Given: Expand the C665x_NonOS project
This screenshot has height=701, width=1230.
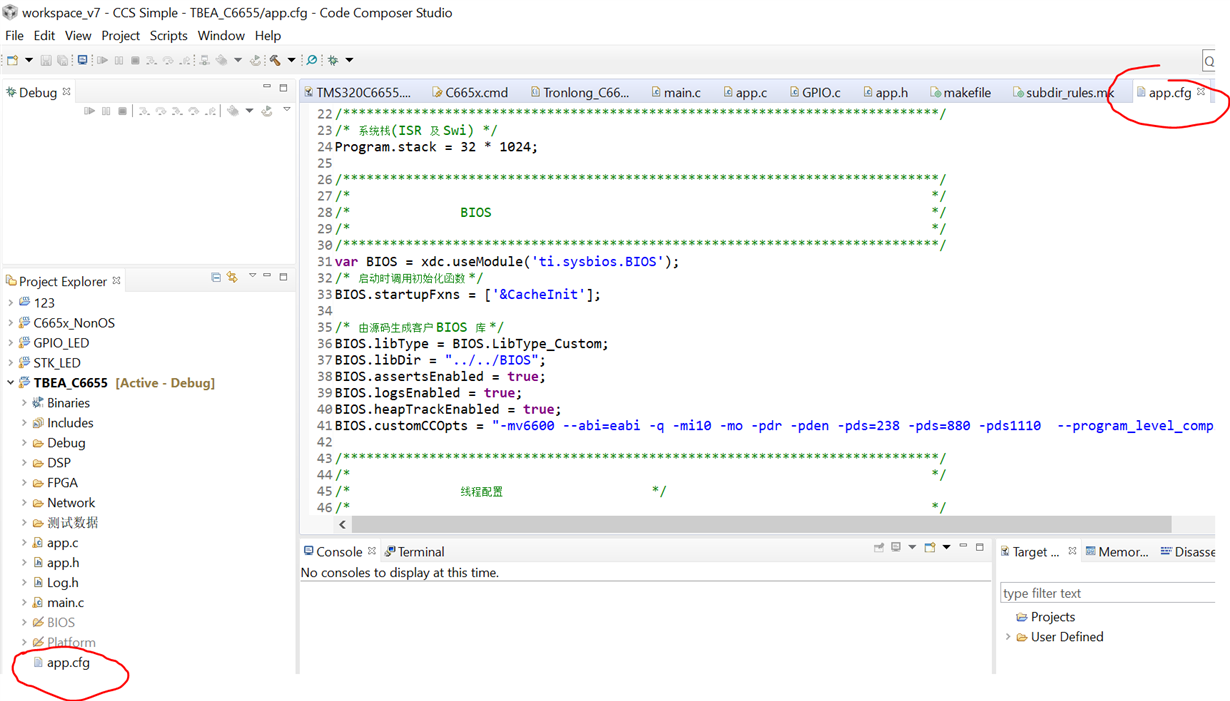Looking at the screenshot, I should 11,322.
